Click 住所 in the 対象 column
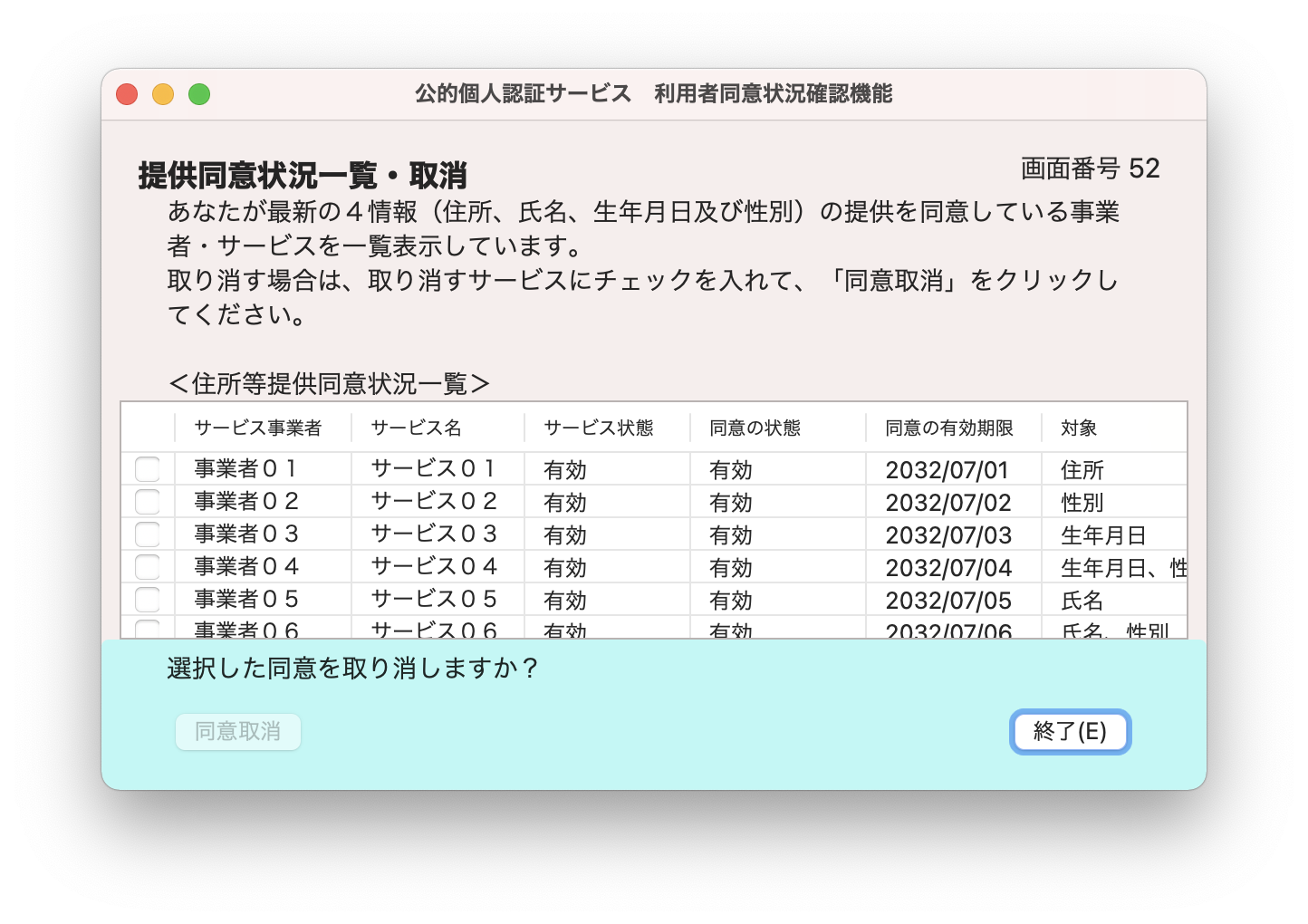1308x924 pixels. click(1082, 470)
